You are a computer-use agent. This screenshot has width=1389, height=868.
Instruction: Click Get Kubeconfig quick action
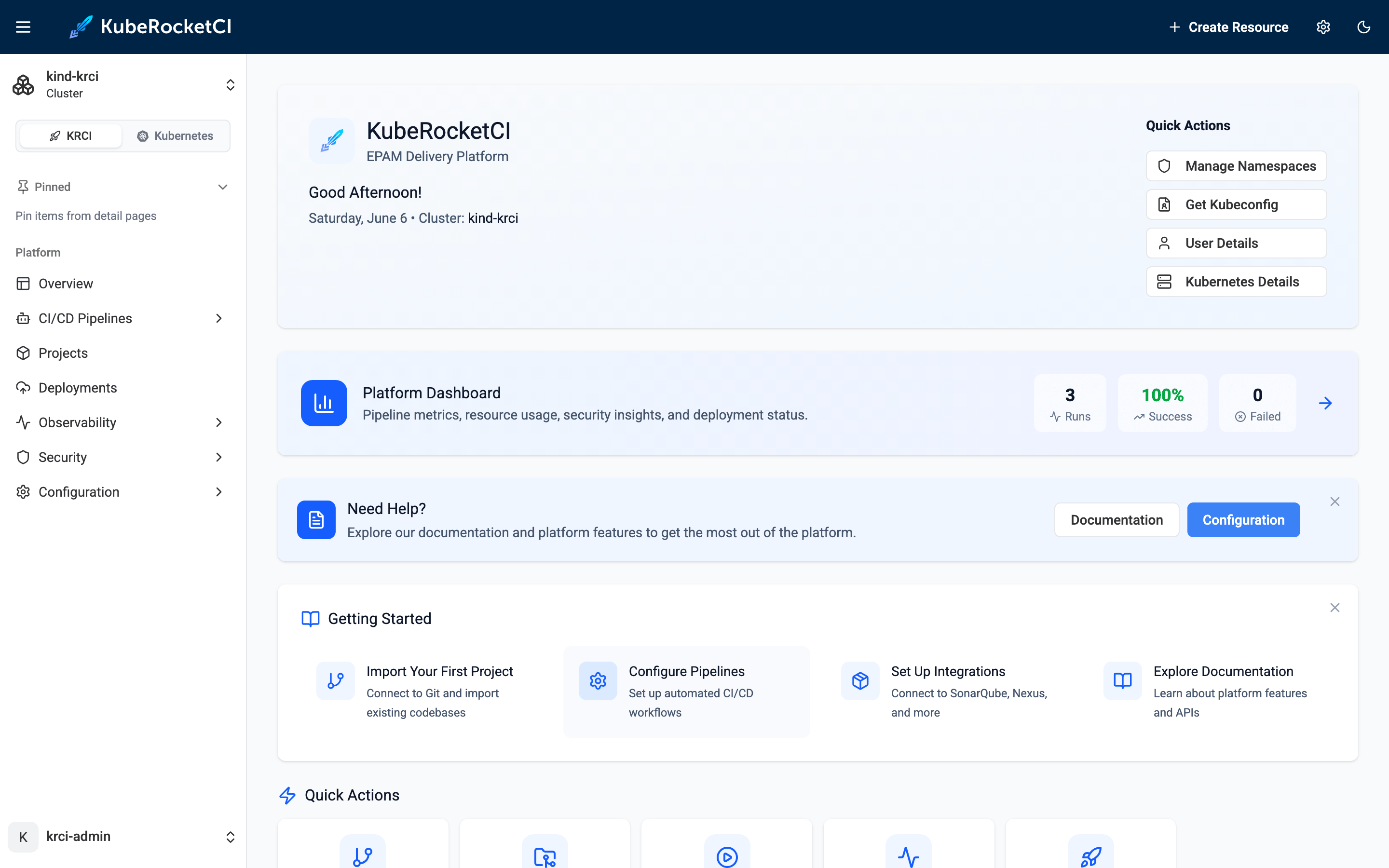coord(1236,204)
